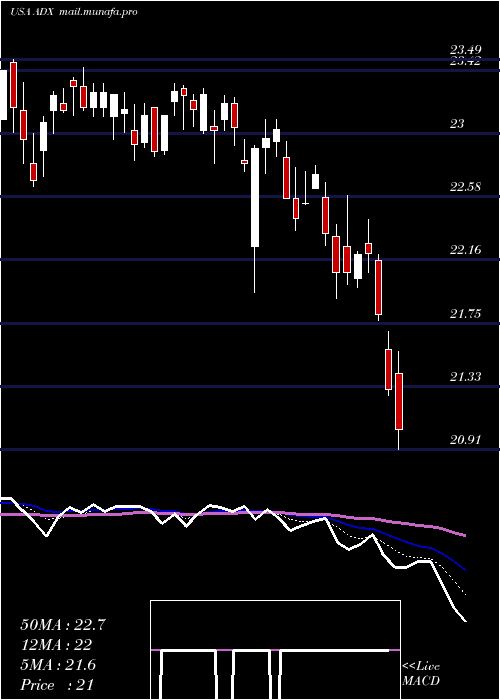This screenshot has width=500, height=700.
Task: Click the 21.33 price level label
Action: click(x=466, y=377)
